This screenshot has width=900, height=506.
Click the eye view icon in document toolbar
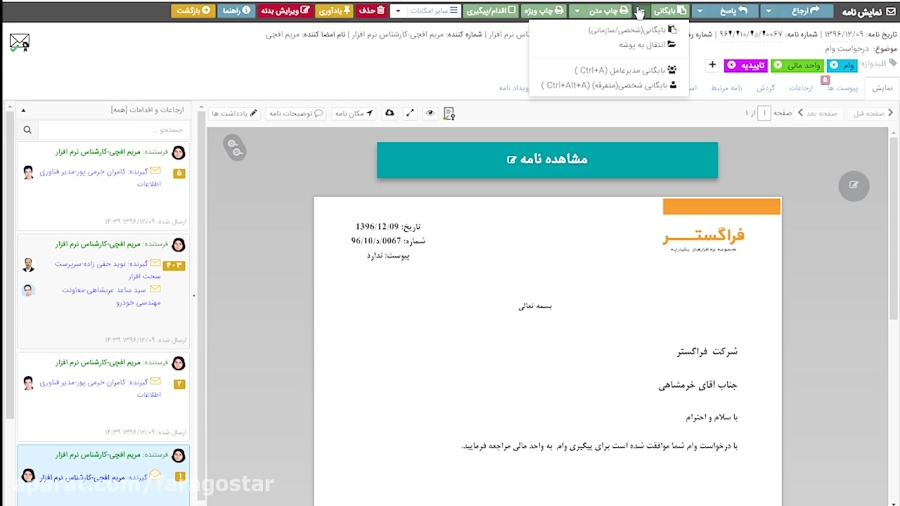(431, 113)
